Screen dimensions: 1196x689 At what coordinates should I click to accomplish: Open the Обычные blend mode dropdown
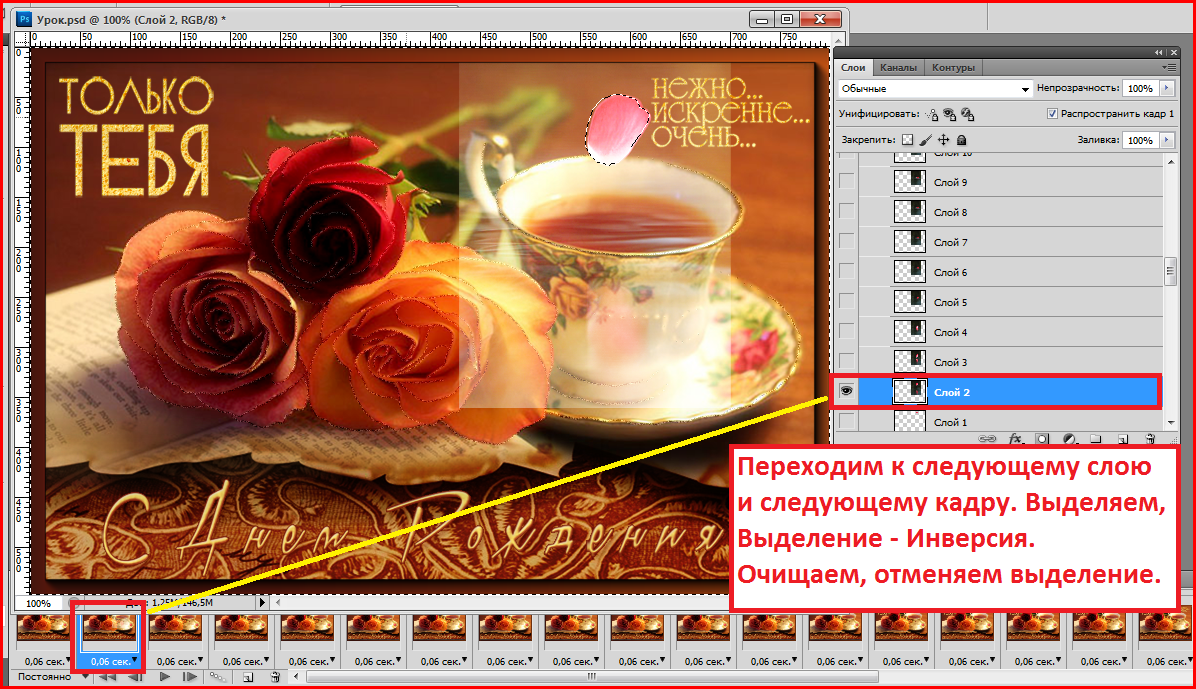click(x=935, y=89)
